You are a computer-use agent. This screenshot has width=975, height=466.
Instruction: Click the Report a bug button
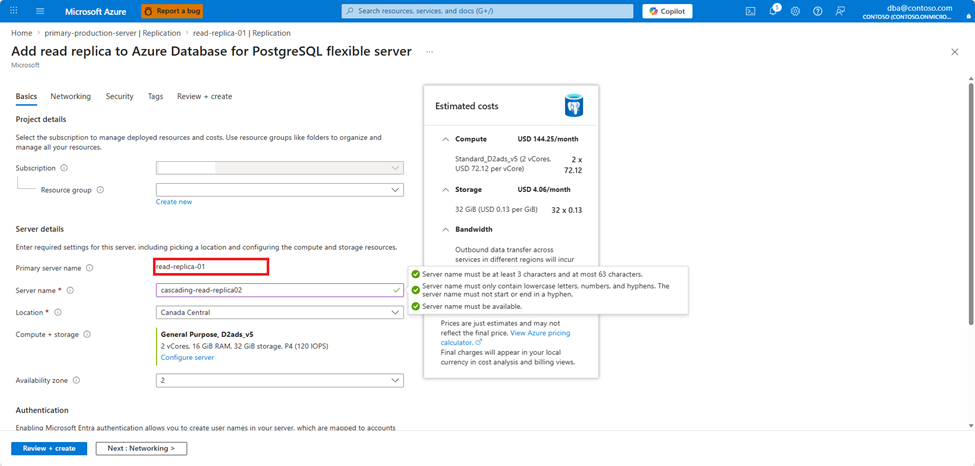click(172, 11)
